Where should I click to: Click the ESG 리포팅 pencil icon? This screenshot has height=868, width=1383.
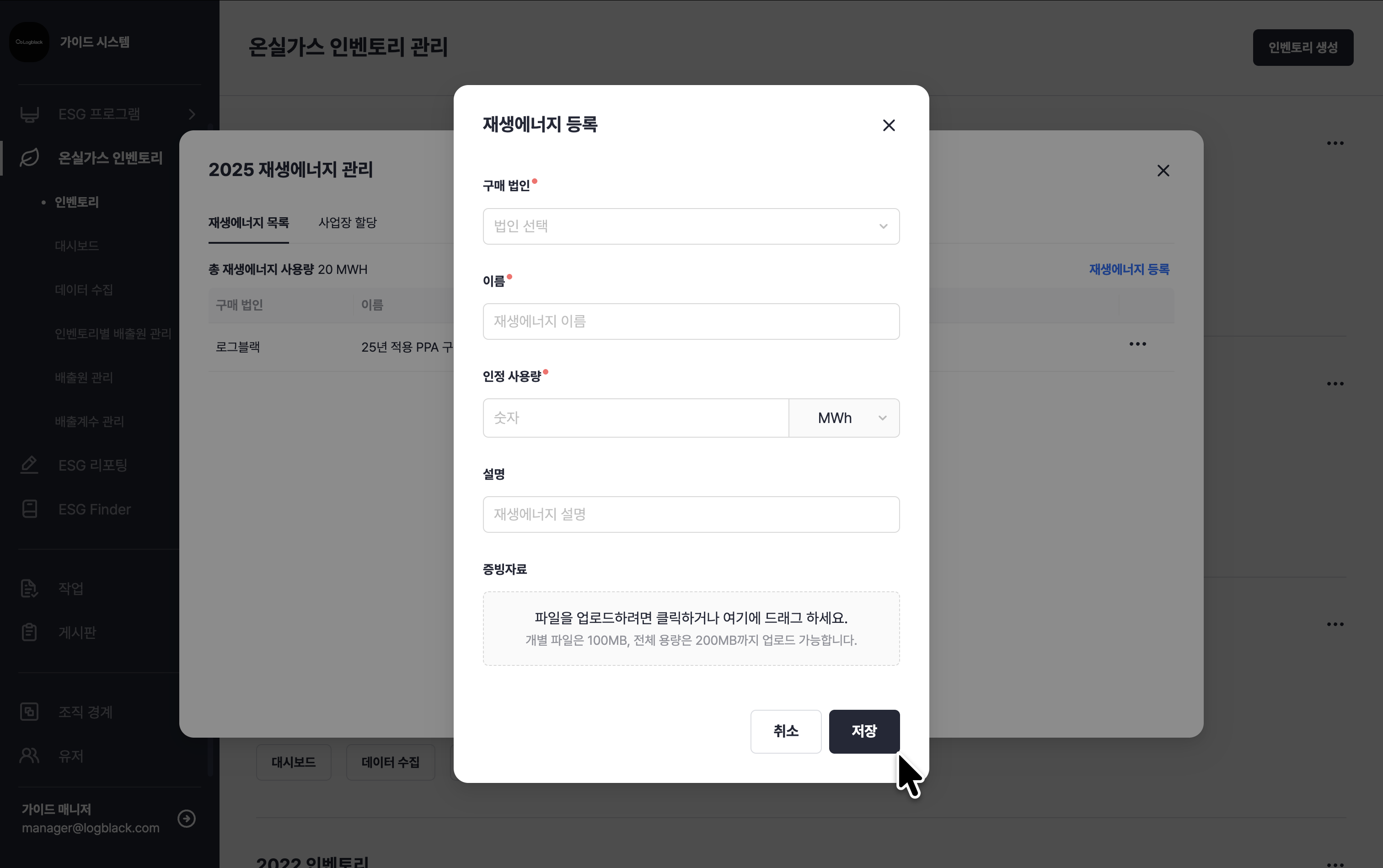[29, 465]
